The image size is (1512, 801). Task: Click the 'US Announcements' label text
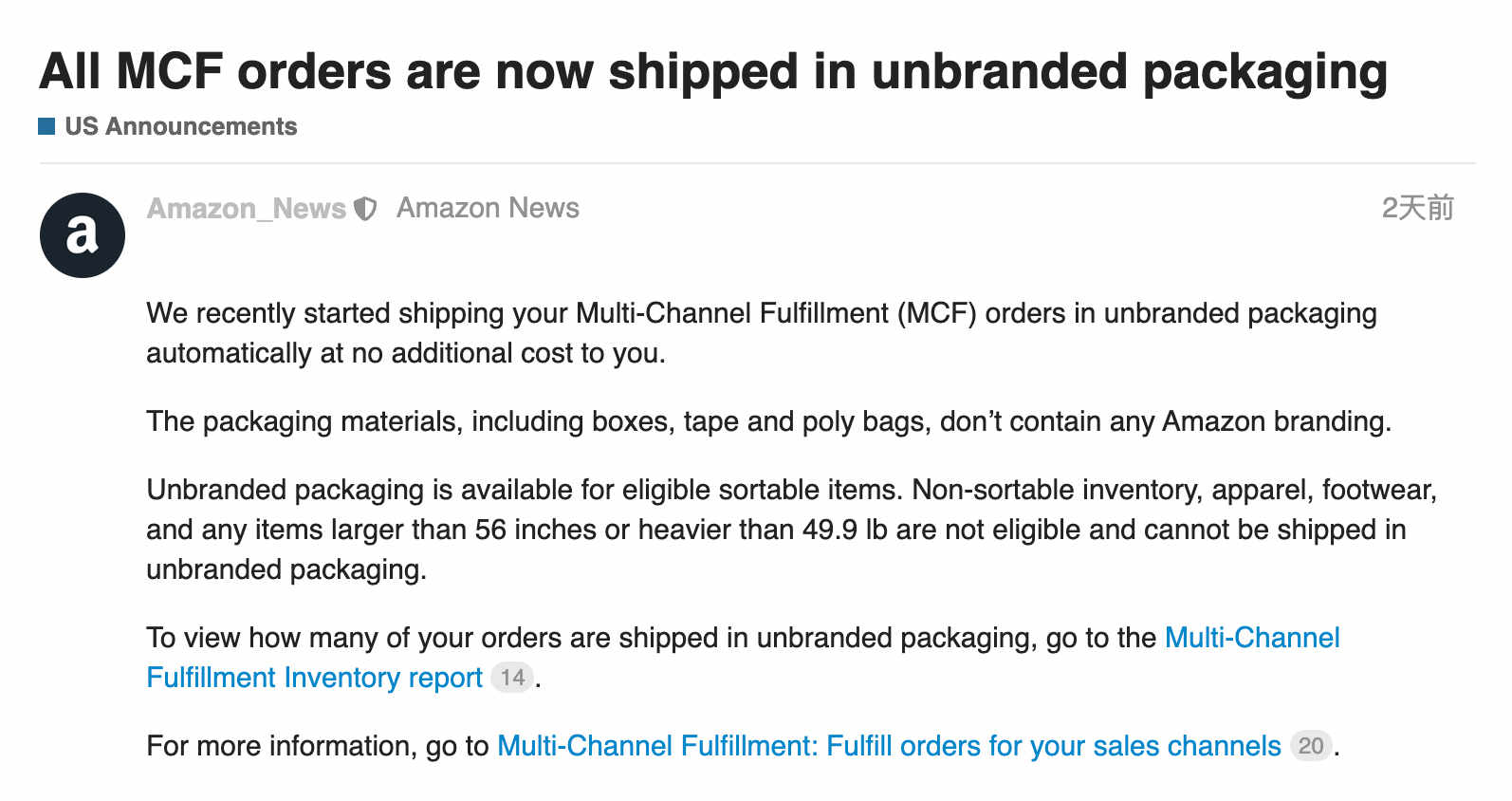pyautogui.click(x=181, y=126)
